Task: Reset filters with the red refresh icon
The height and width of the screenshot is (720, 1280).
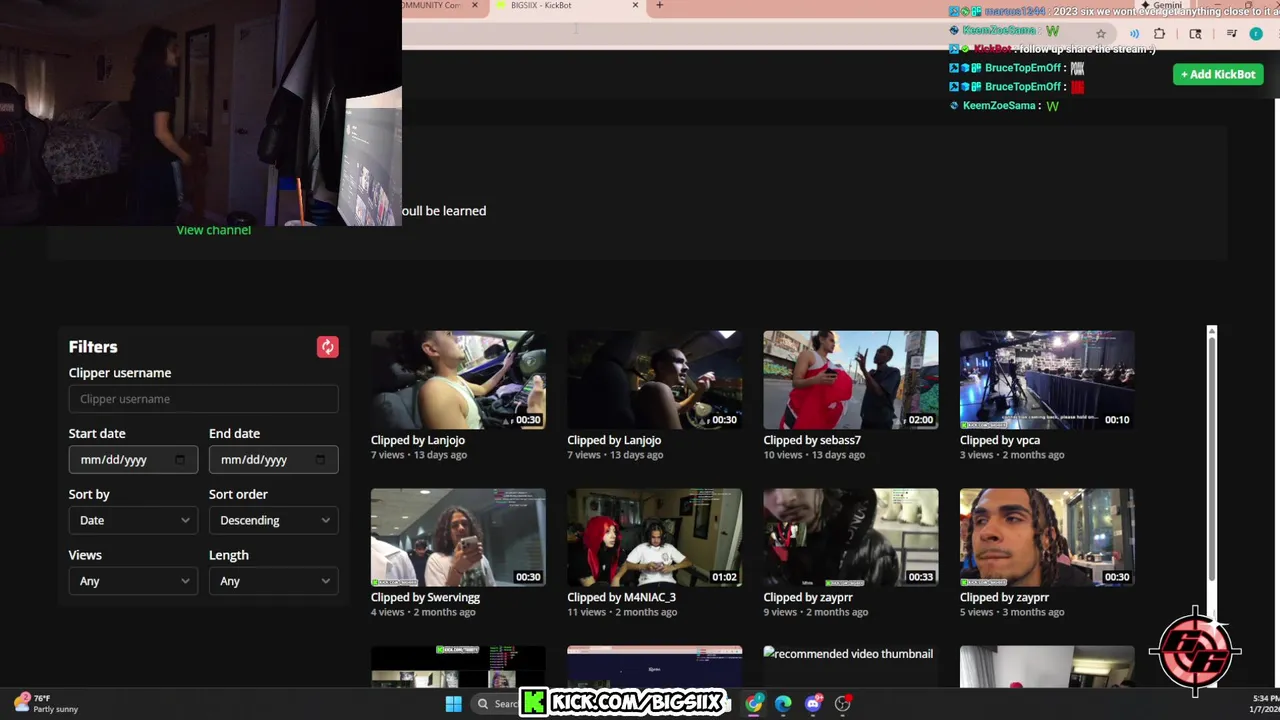Action: (328, 347)
